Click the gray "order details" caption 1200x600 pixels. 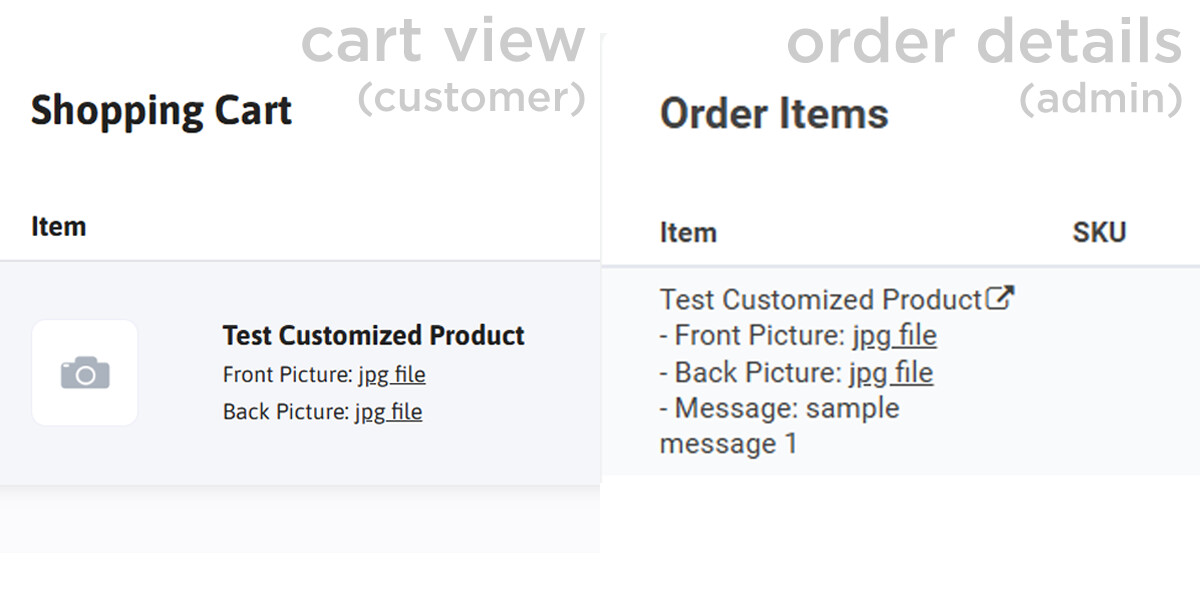984,42
